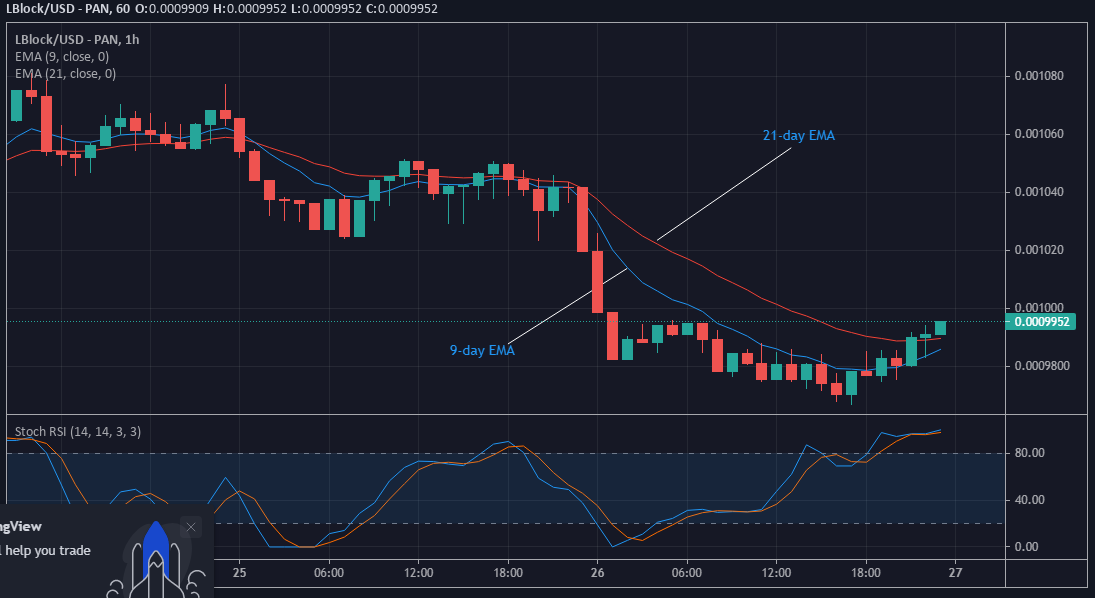Viewport: 1095px width, 598px height.
Task: Click the header close value C:0.0009952
Action: tap(401, 8)
